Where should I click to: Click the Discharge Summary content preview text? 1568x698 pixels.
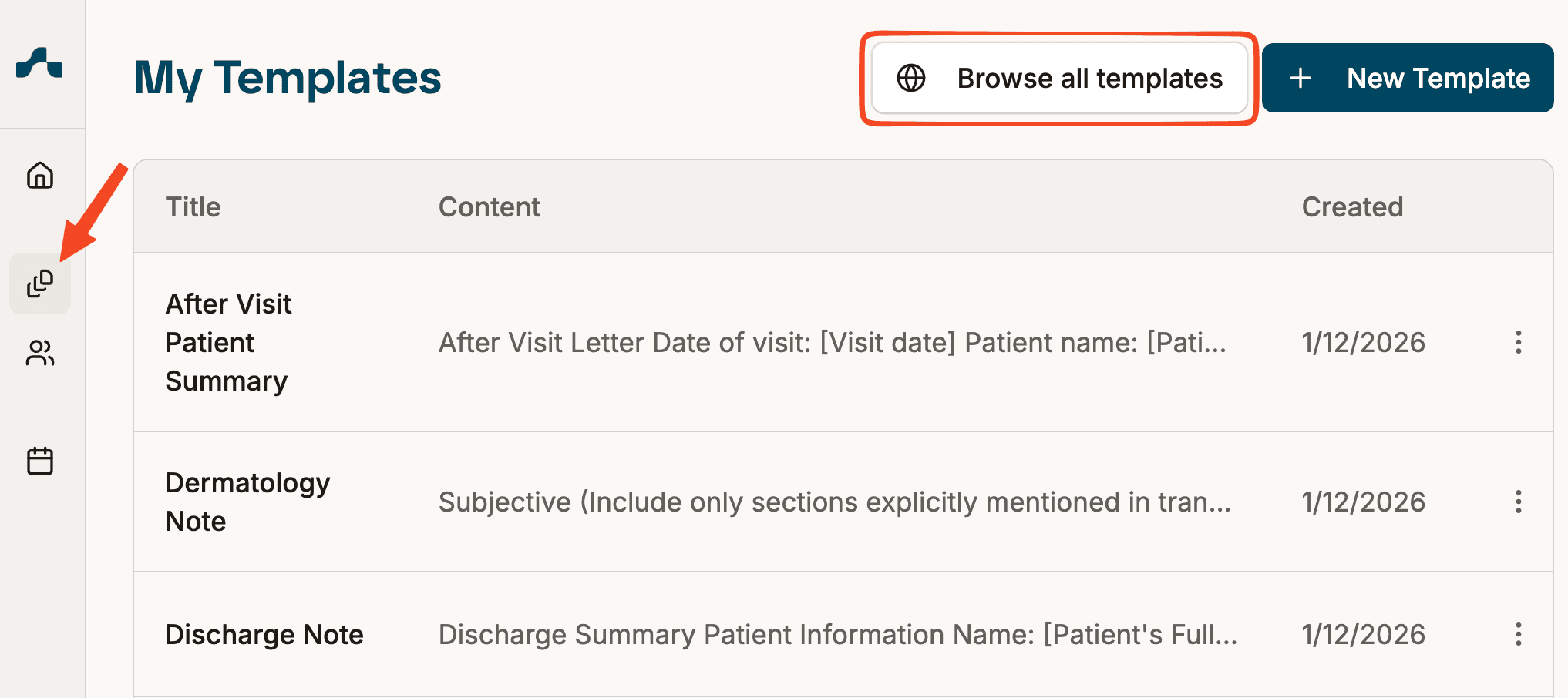click(837, 634)
